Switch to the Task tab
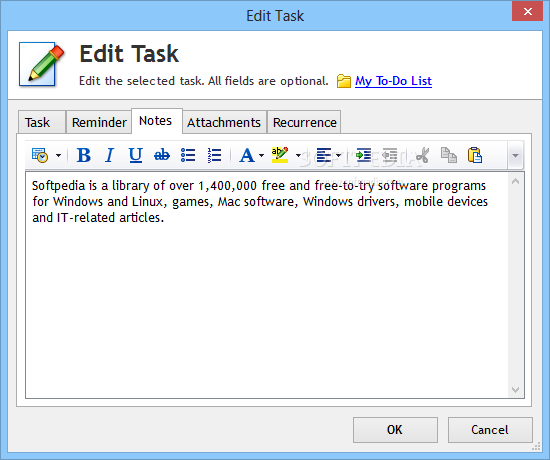This screenshot has height=460, width=550. pyautogui.click(x=42, y=122)
